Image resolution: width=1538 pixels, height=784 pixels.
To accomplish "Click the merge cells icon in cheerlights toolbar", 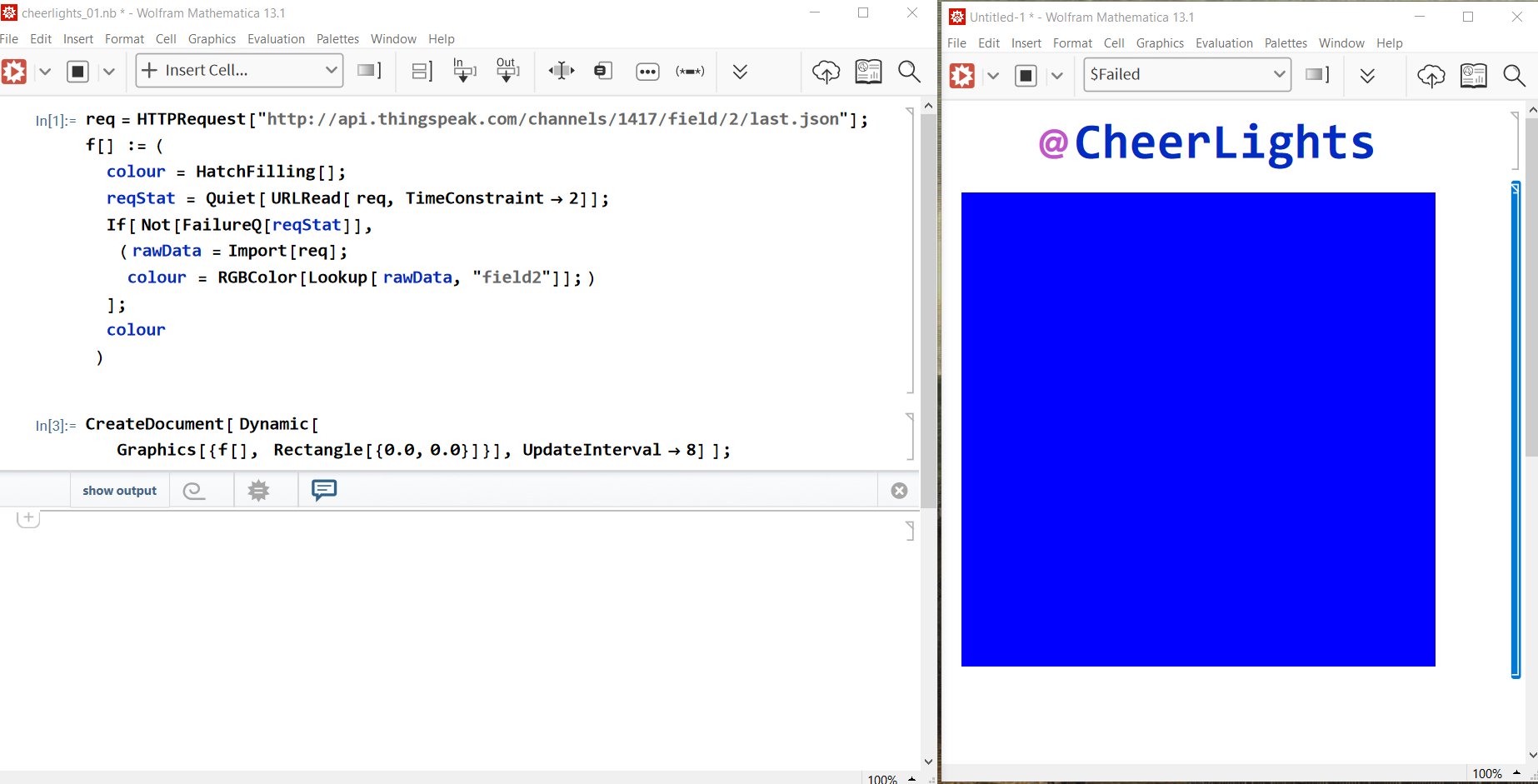I will pyautogui.click(x=603, y=71).
